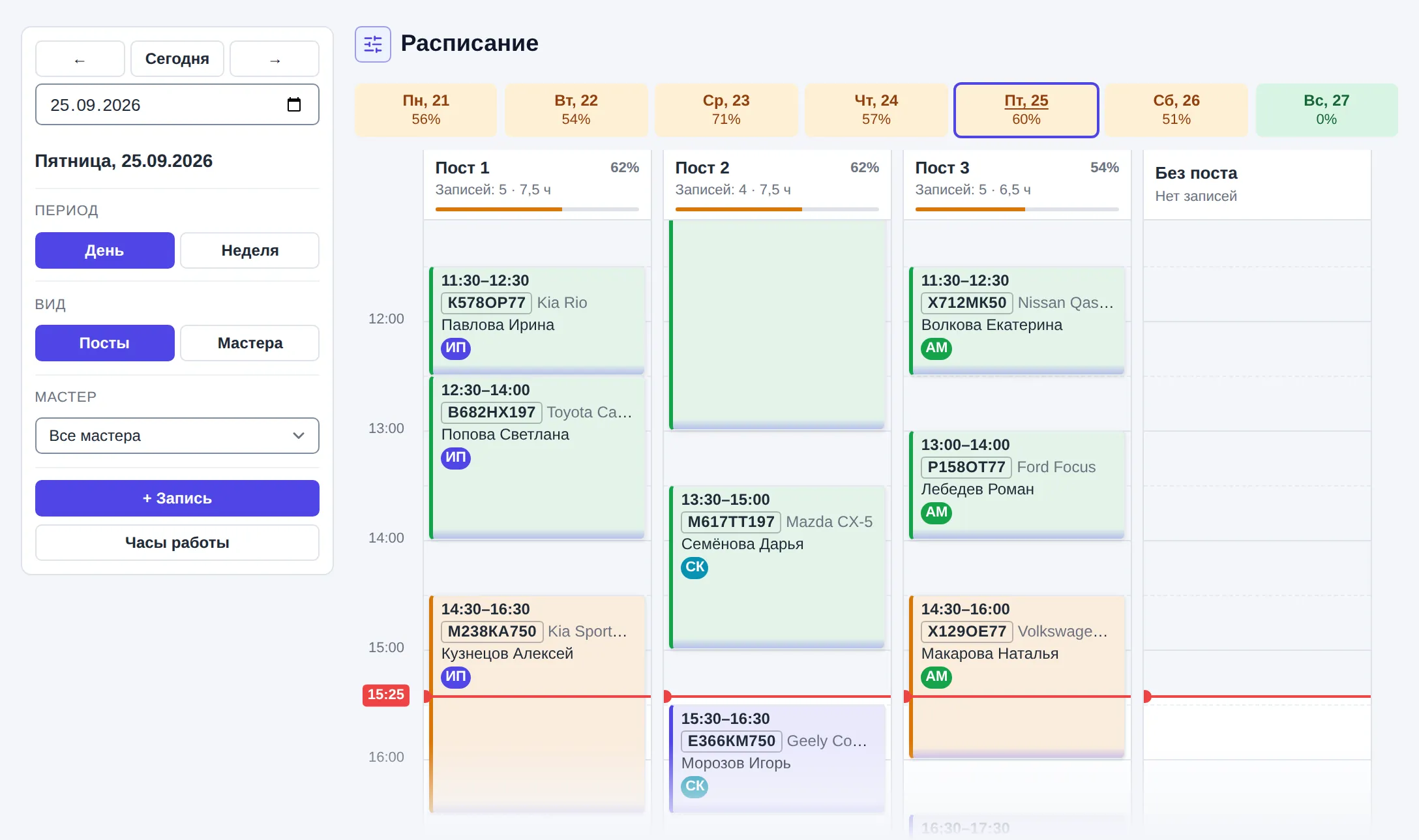The height and width of the screenshot is (840, 1419).
Task: Click АМ badge on Лебедев Роман card
Action: coord(936,513)
